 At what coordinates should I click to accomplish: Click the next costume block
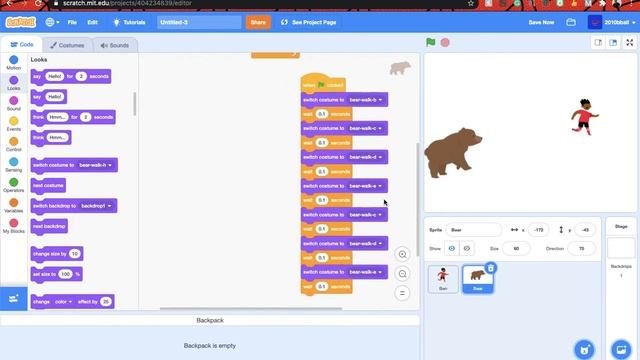48,186
